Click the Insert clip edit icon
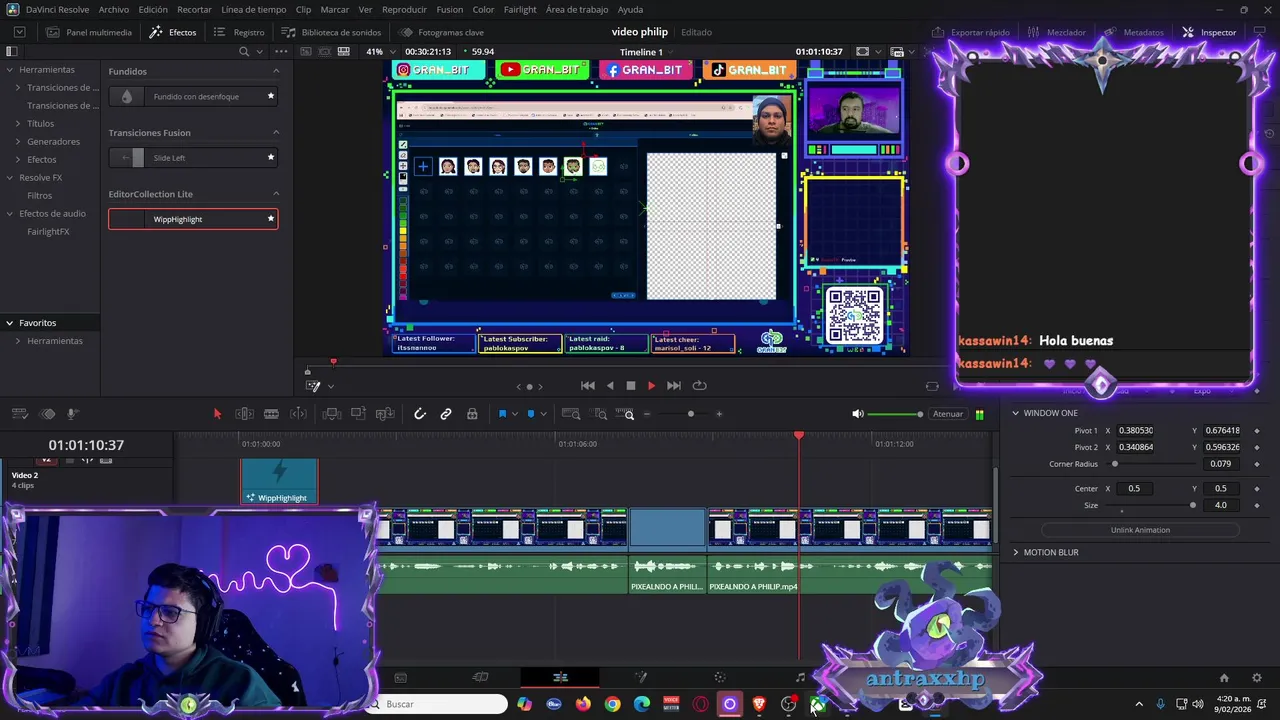 (332, 414)
